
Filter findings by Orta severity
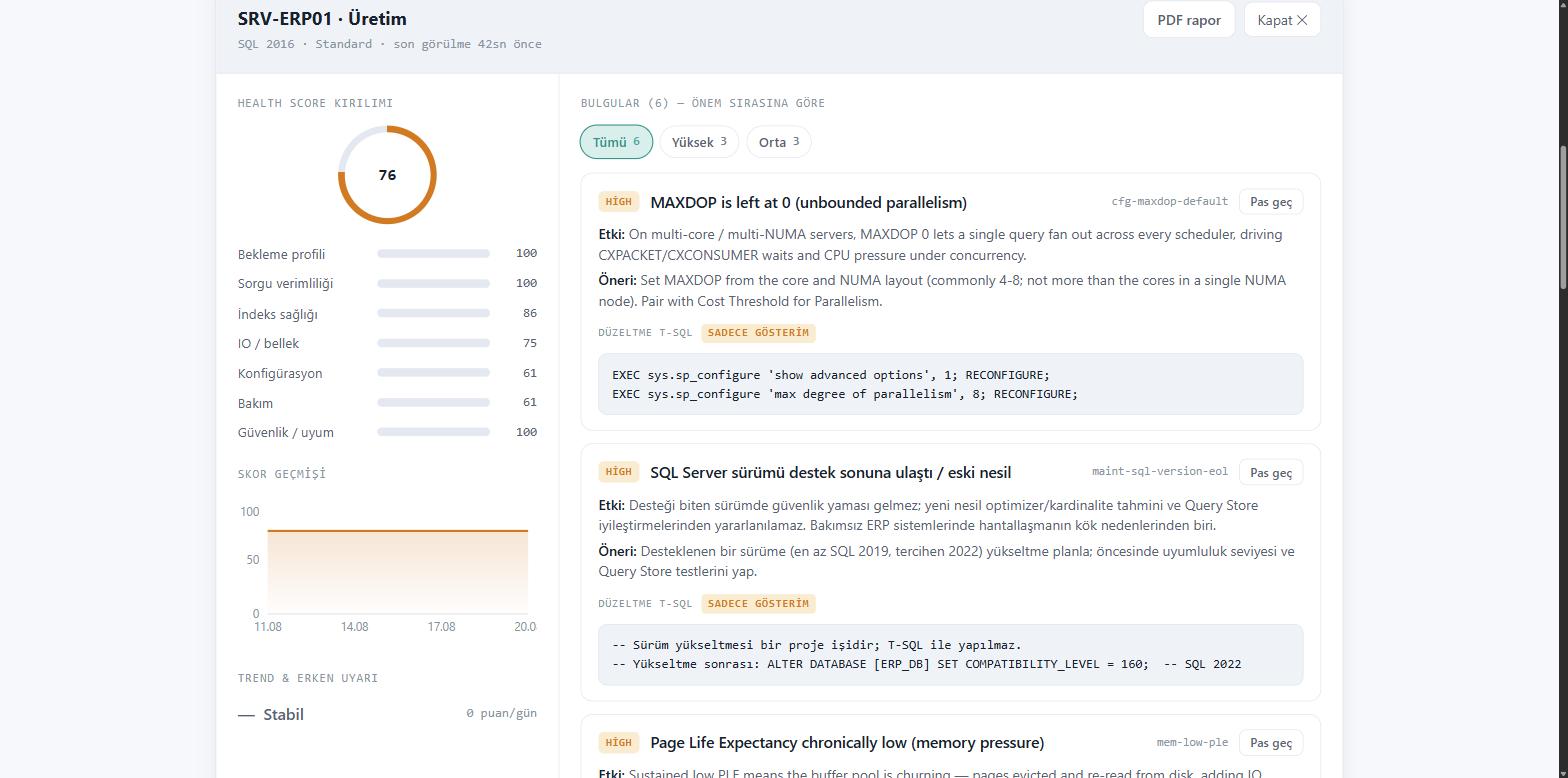click(x=779, y=142)
